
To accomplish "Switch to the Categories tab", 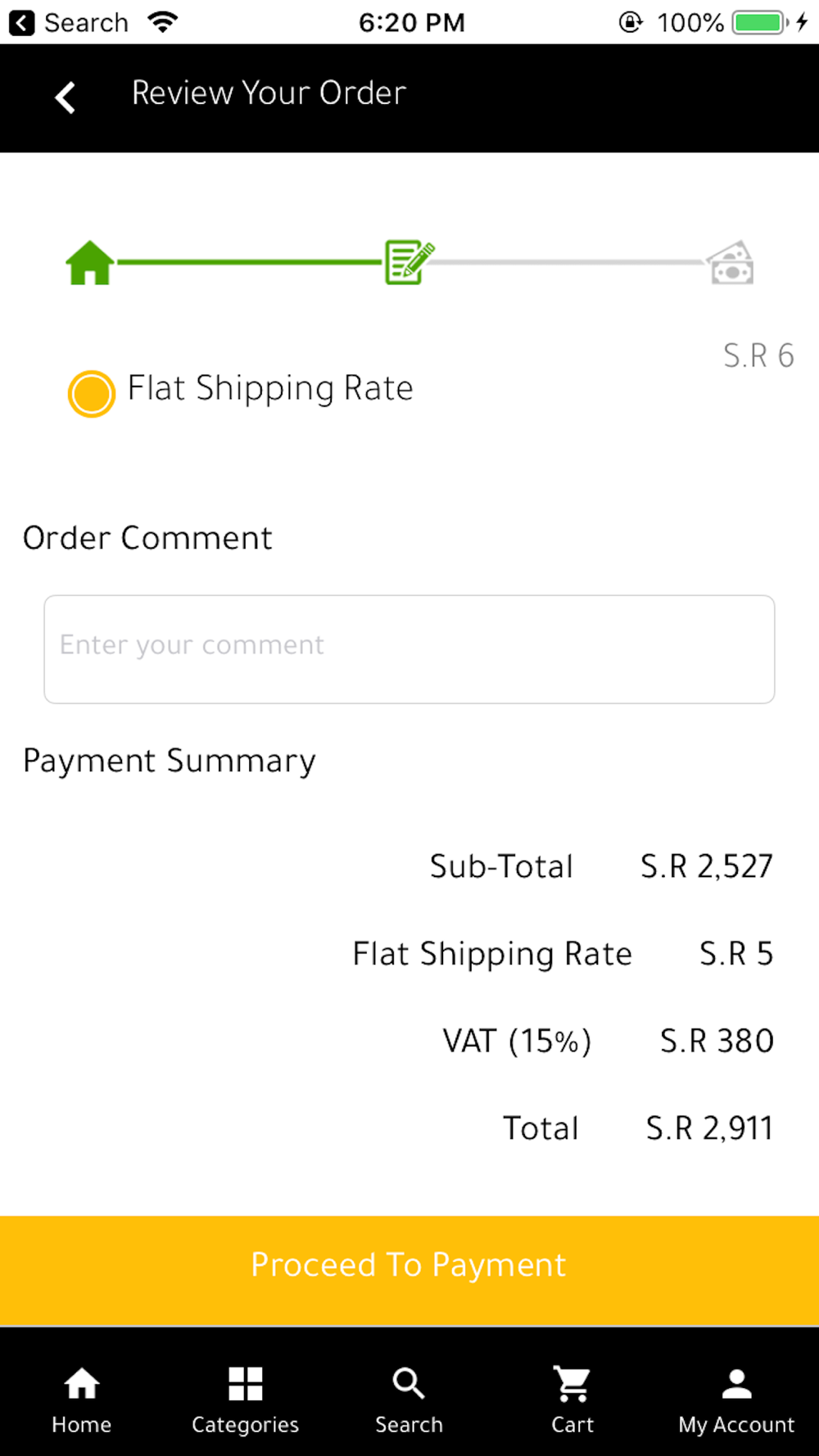I will pyautogui.click(x=245, y=1400).
